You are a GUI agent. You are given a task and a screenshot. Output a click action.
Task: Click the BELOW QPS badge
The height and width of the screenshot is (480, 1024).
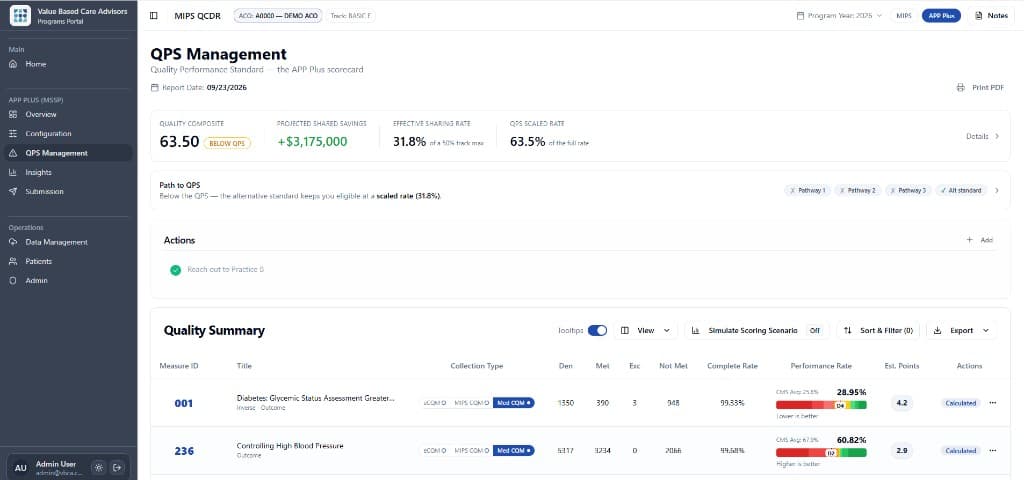(227, 143)
